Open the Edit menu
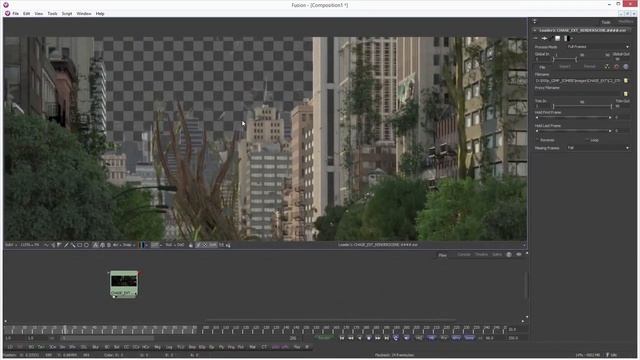Viewport: 640px width, 360px height. pos(27,13)
